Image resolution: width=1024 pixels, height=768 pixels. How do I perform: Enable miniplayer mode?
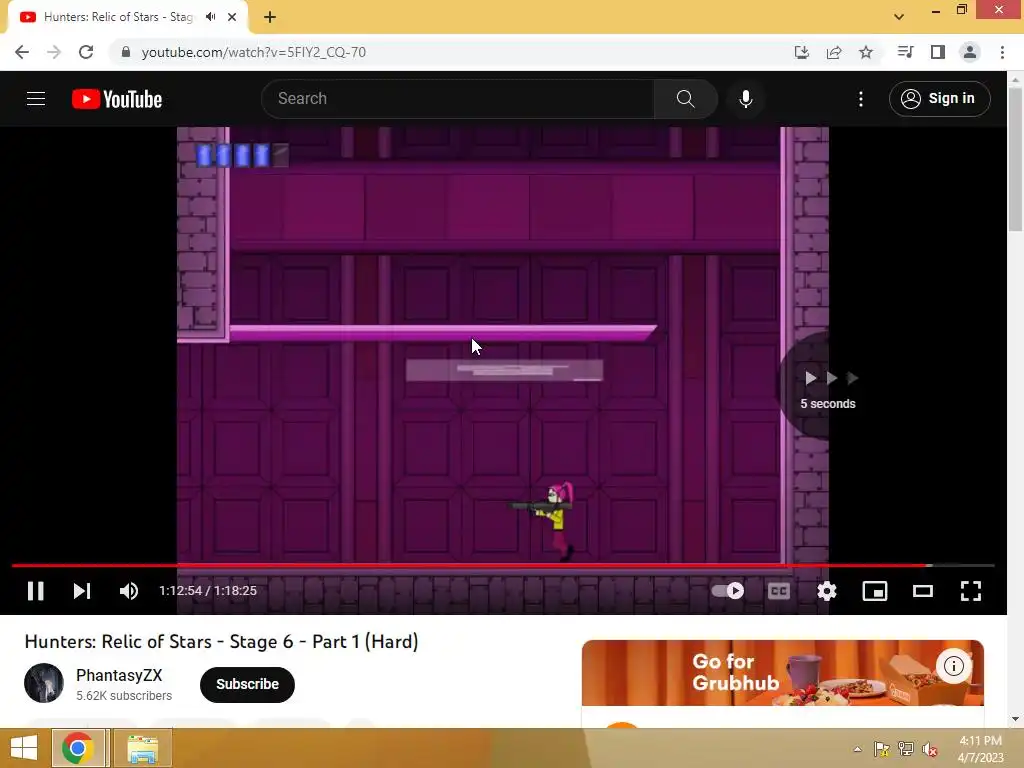click(x=874, y=591)
